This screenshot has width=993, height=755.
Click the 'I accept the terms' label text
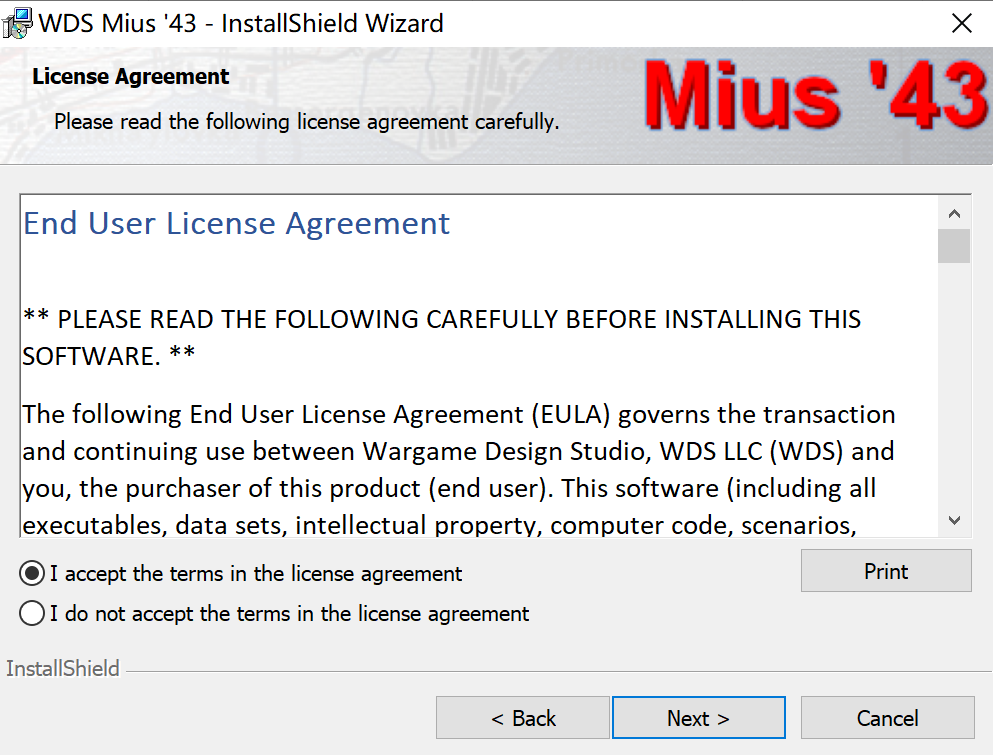(256, 574)
